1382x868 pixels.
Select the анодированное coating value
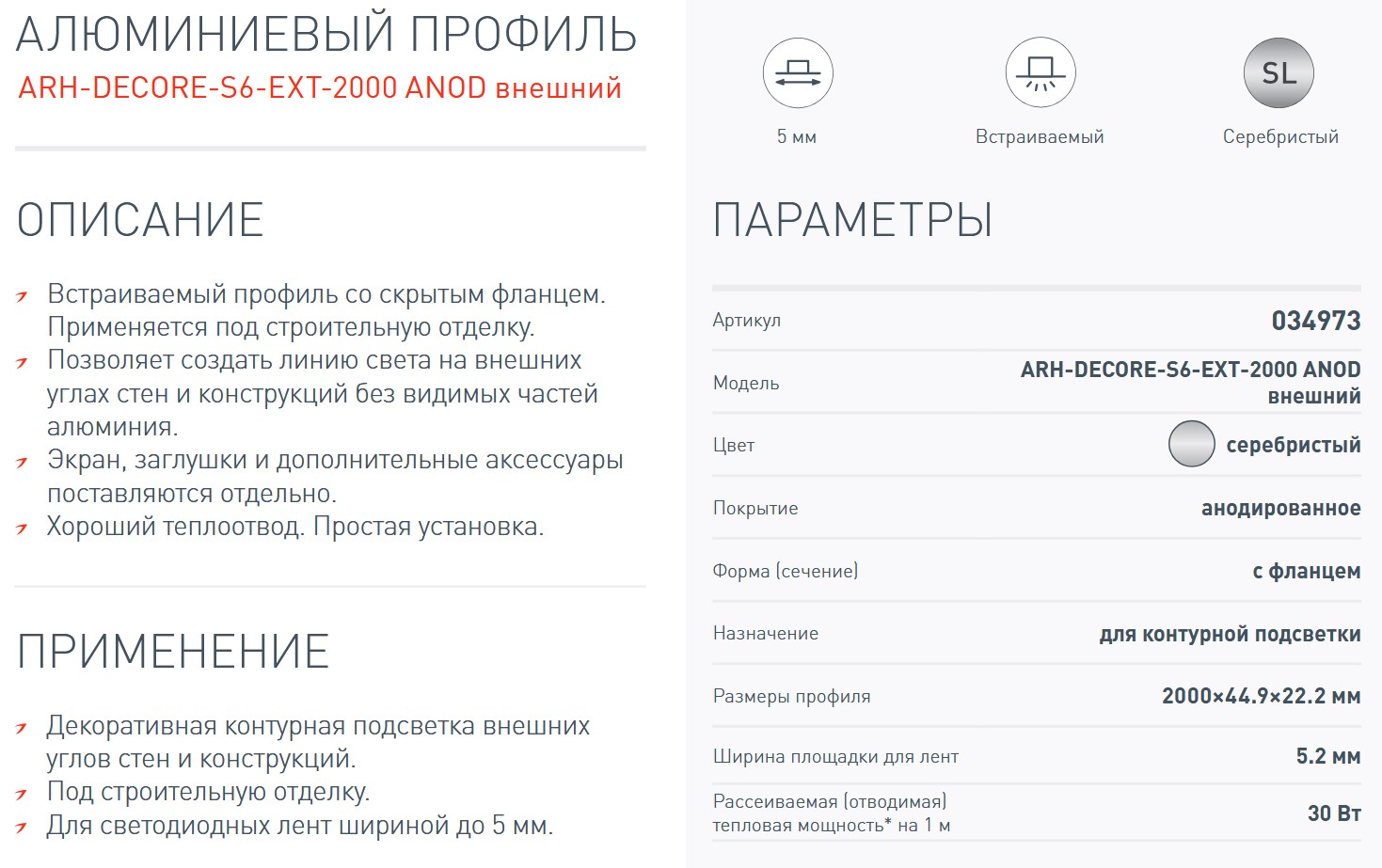point(1281,509)
